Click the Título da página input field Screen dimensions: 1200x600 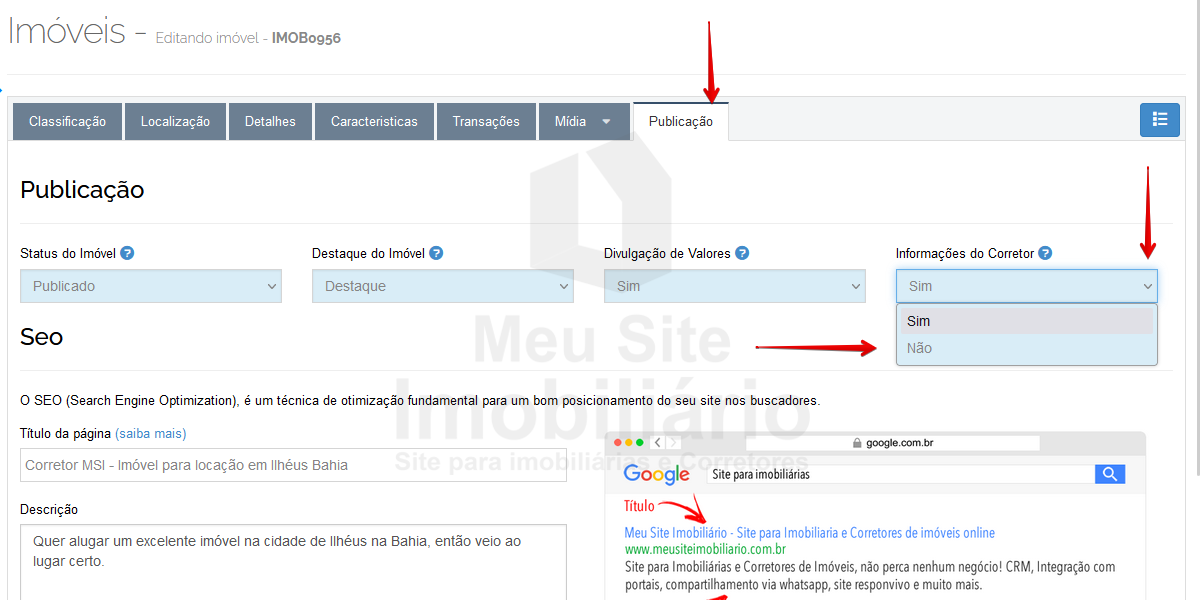[x=293, y=465]
